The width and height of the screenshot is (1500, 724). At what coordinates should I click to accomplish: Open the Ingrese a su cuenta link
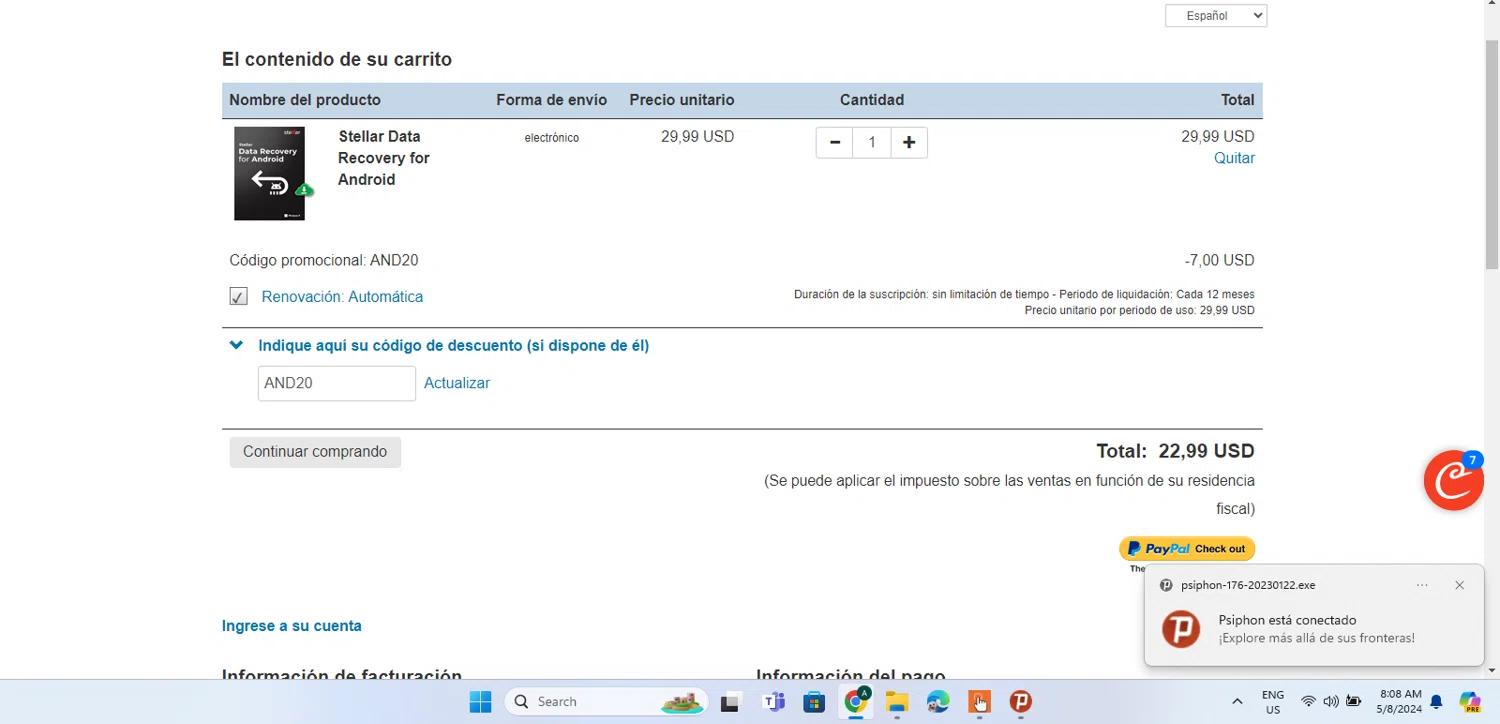tap(291, 626)
